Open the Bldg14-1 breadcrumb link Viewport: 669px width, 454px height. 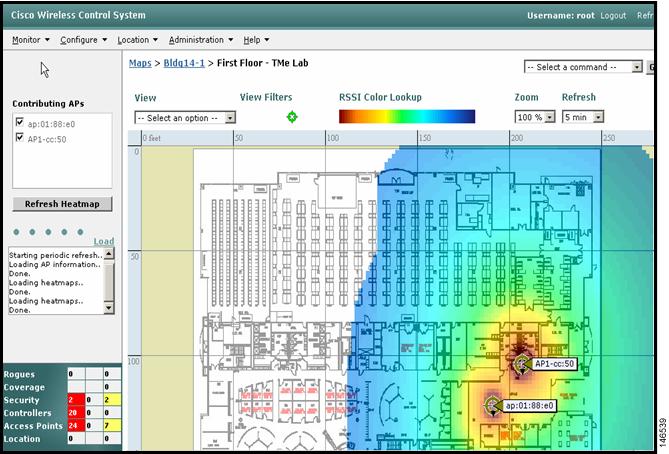pos(184,63)
